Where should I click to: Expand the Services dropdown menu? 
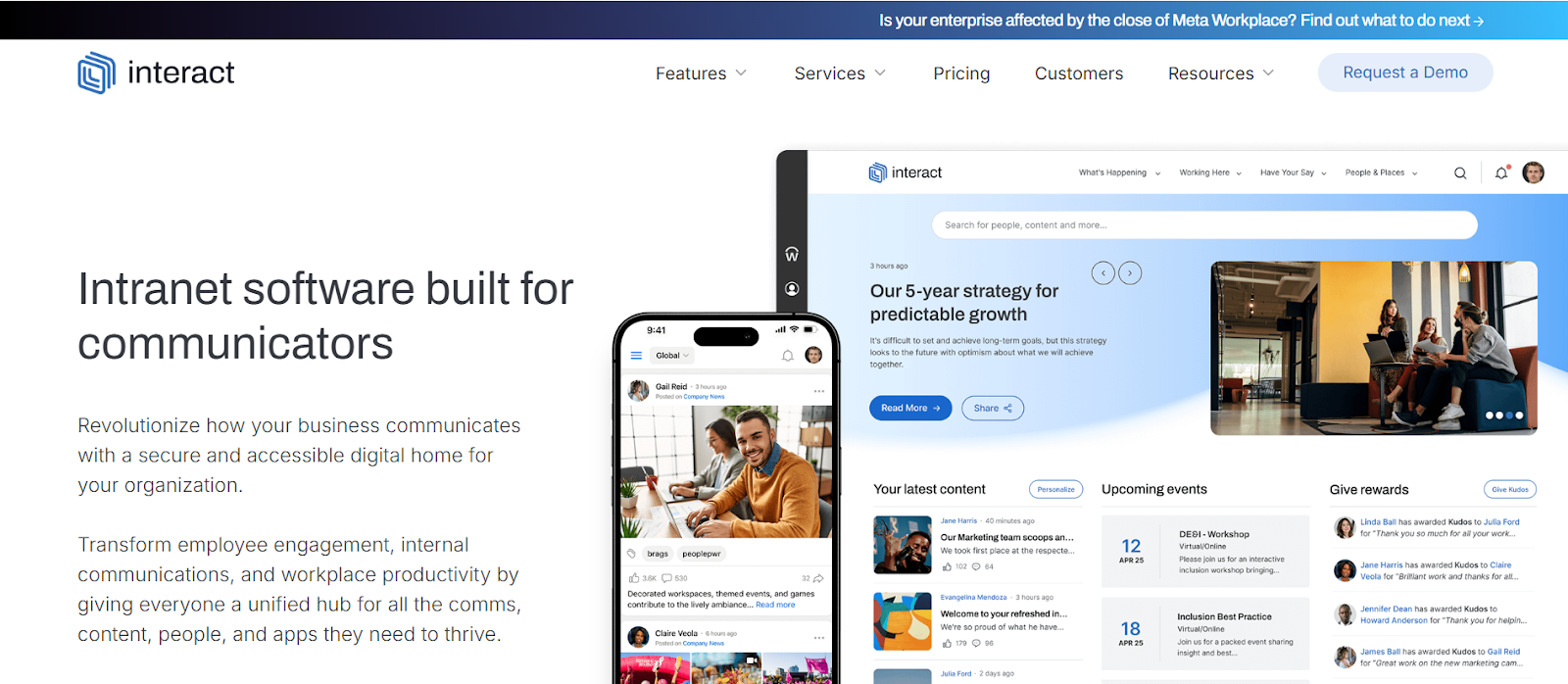(840, 73)
